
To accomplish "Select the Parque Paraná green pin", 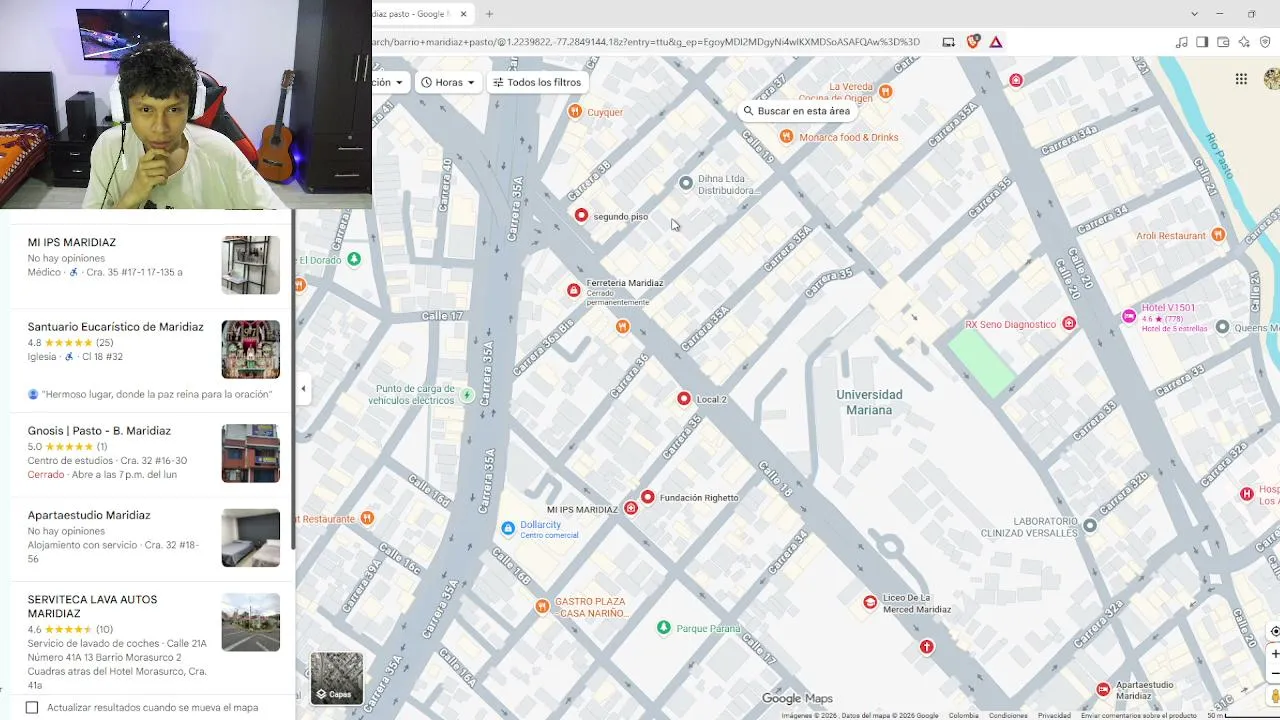I will [663, 627].
